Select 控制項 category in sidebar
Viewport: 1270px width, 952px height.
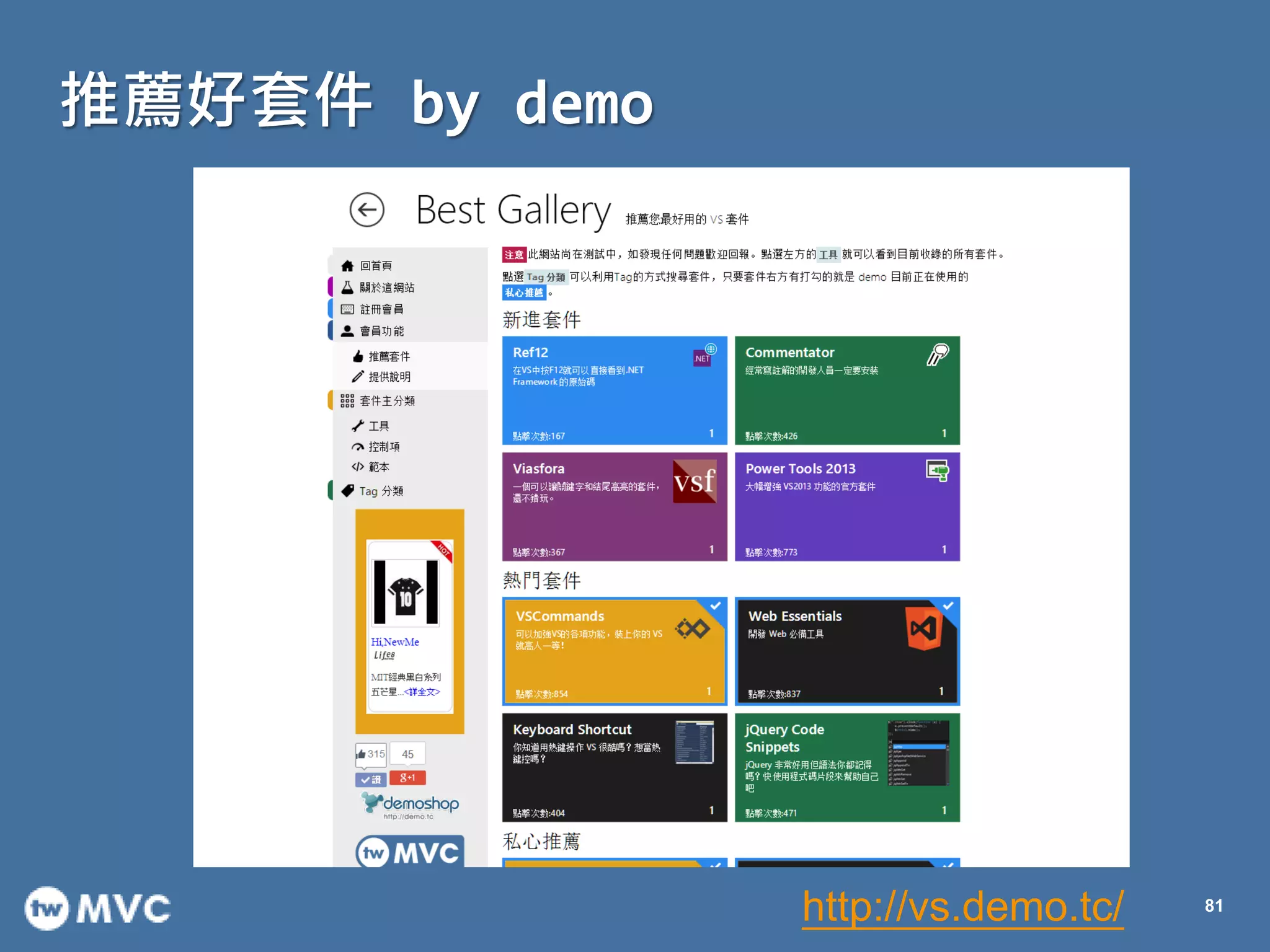[384, 447]
